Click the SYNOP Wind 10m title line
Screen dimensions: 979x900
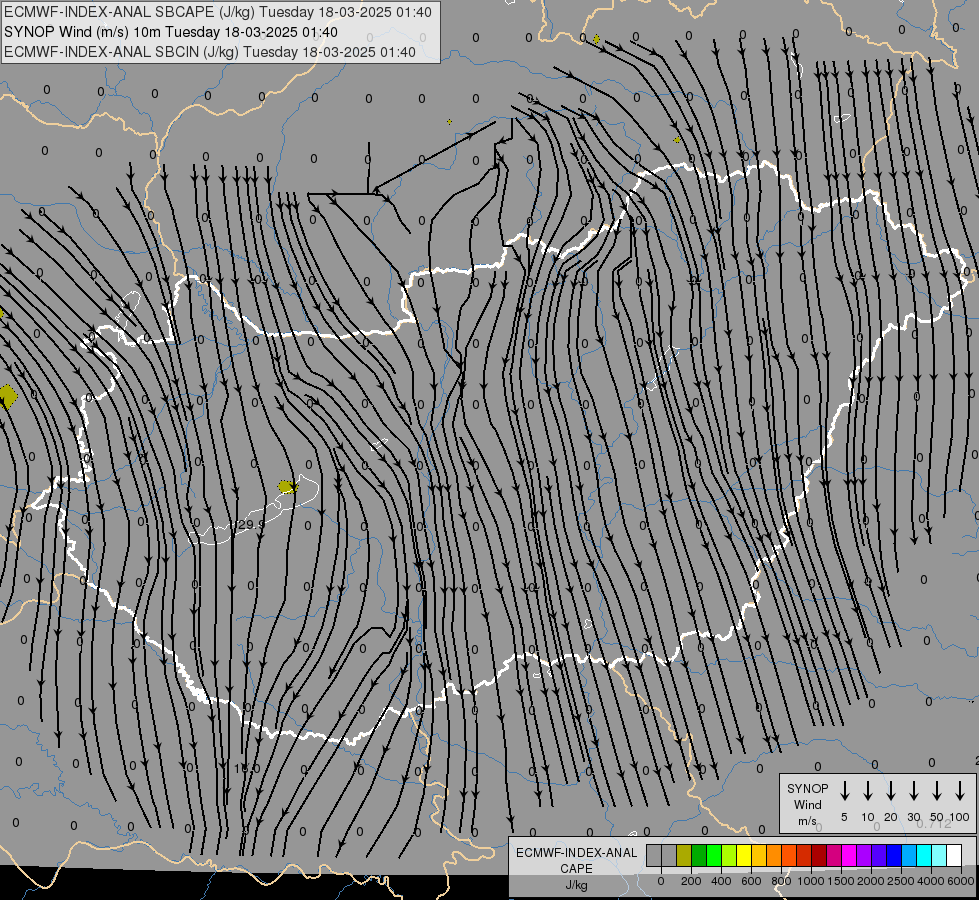coord(171,32)
